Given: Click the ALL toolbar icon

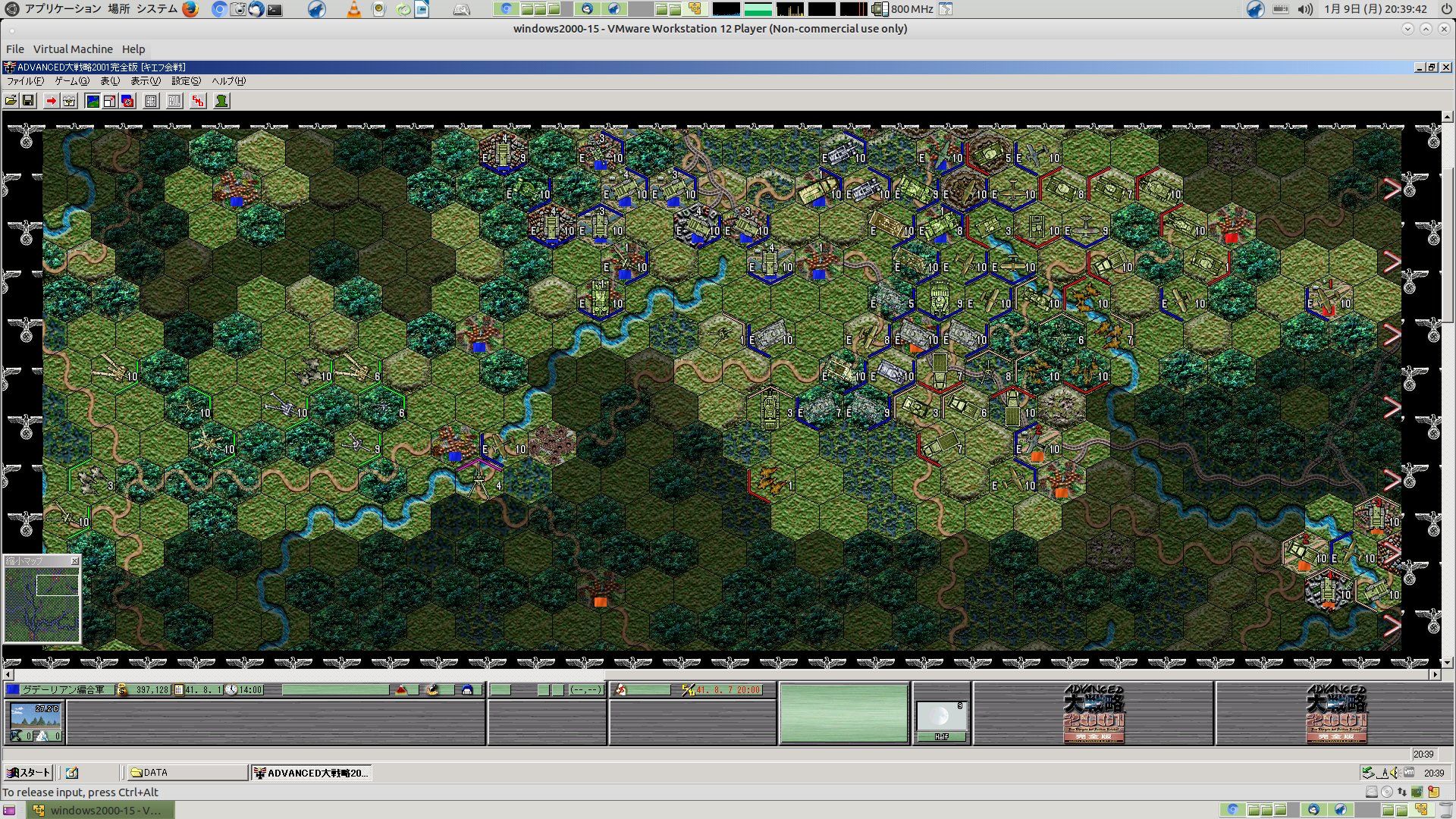Looking at the screenshot, I should [x=174, y=101].
